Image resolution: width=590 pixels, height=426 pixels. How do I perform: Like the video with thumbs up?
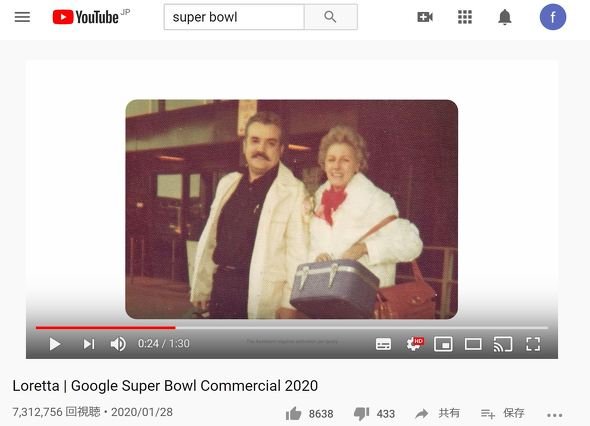pos(293,414)
